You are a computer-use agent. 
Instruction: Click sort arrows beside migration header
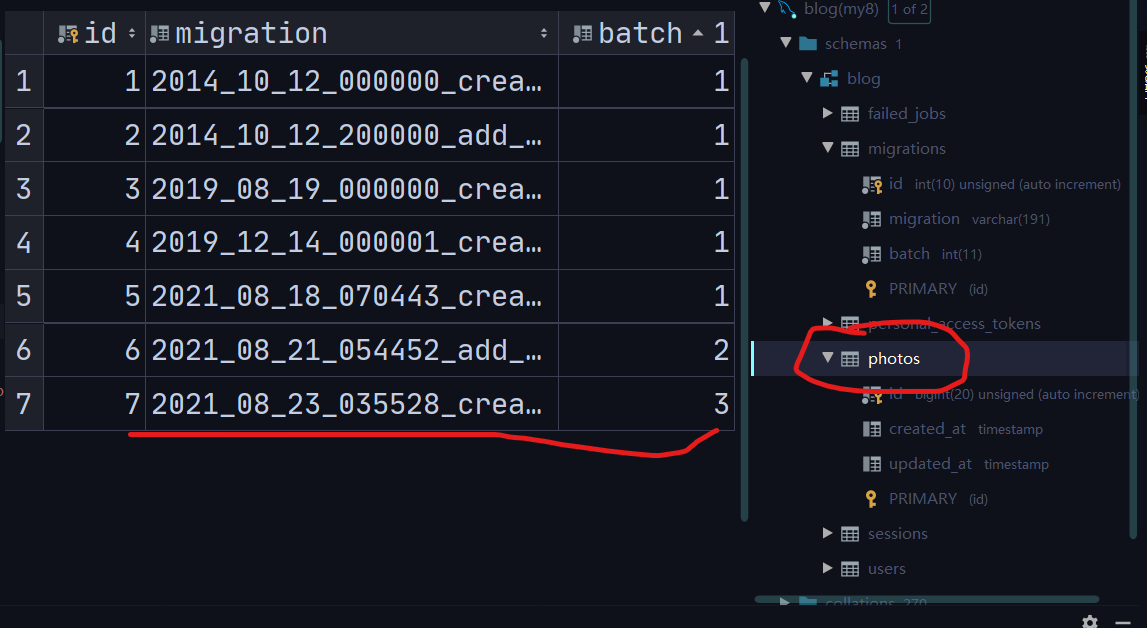click(544, 34)
